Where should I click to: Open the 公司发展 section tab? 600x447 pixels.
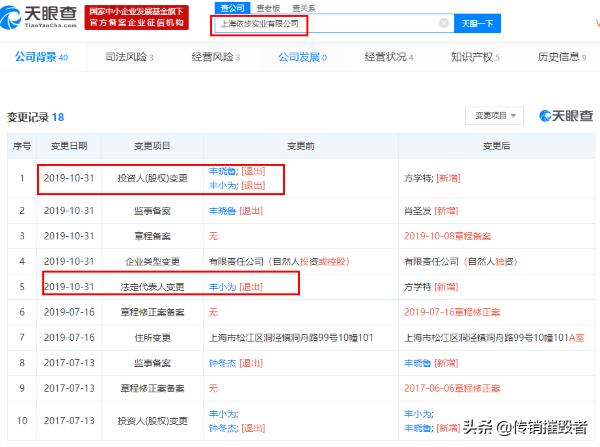302,57
